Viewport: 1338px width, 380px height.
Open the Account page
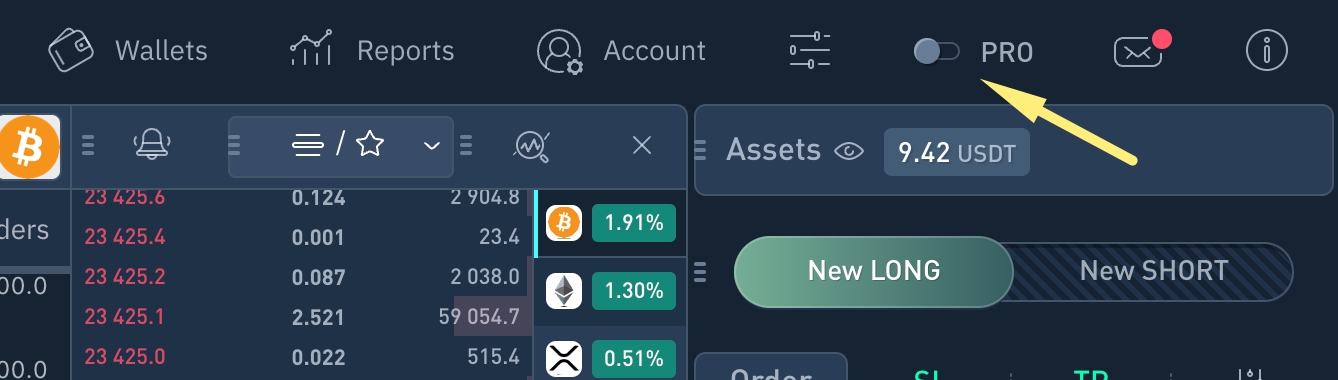click(x=621, y=51)
